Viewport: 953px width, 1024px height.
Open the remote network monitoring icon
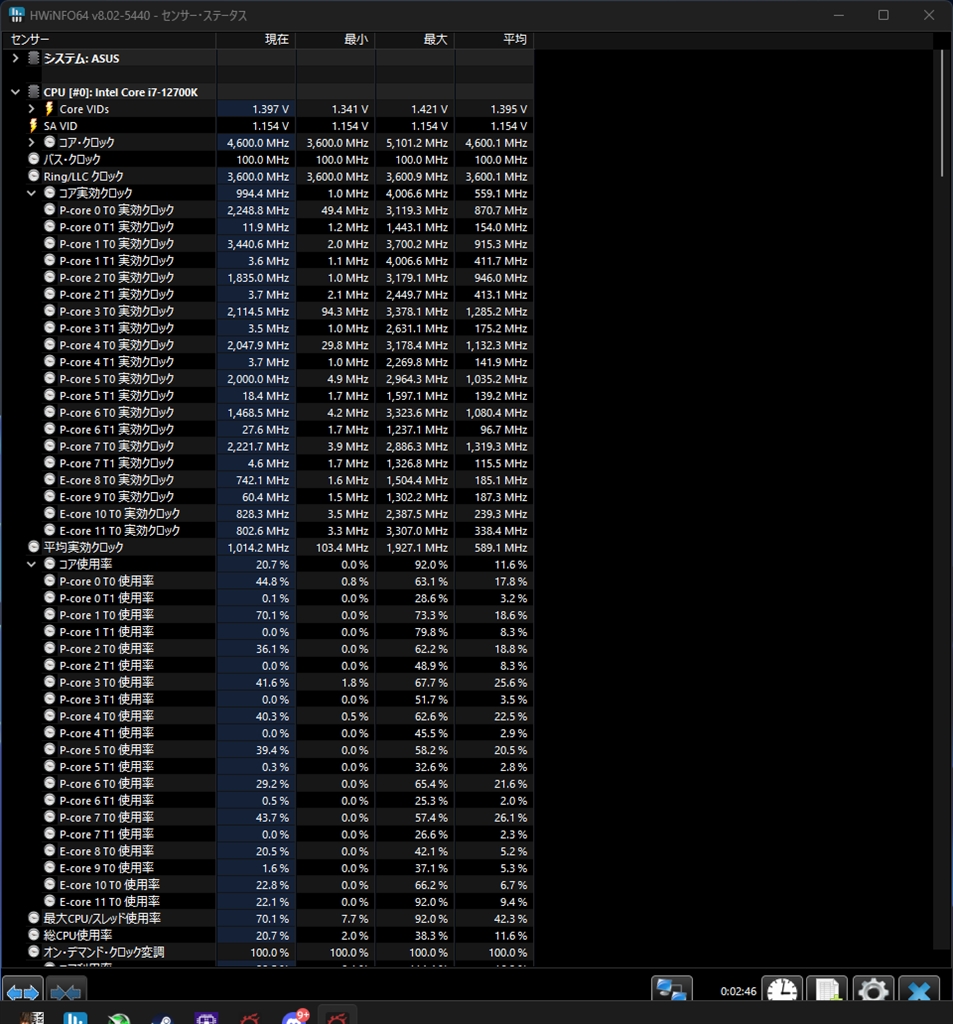pos(671,990)
